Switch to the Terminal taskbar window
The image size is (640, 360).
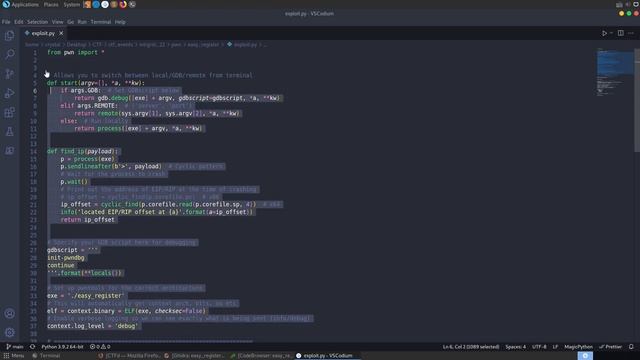47,356
